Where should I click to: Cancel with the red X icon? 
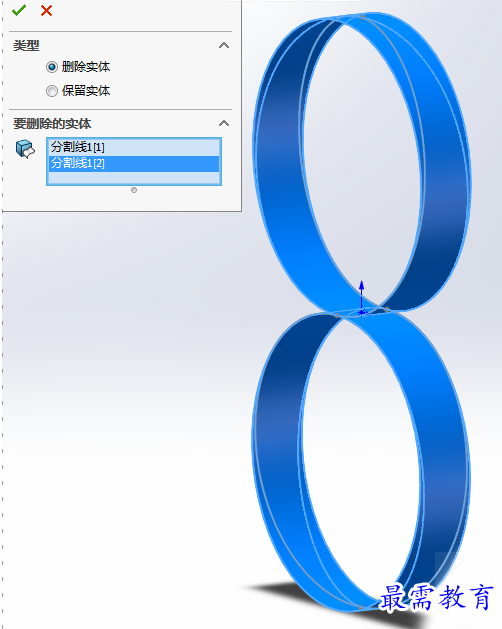[x=47, y=10]
